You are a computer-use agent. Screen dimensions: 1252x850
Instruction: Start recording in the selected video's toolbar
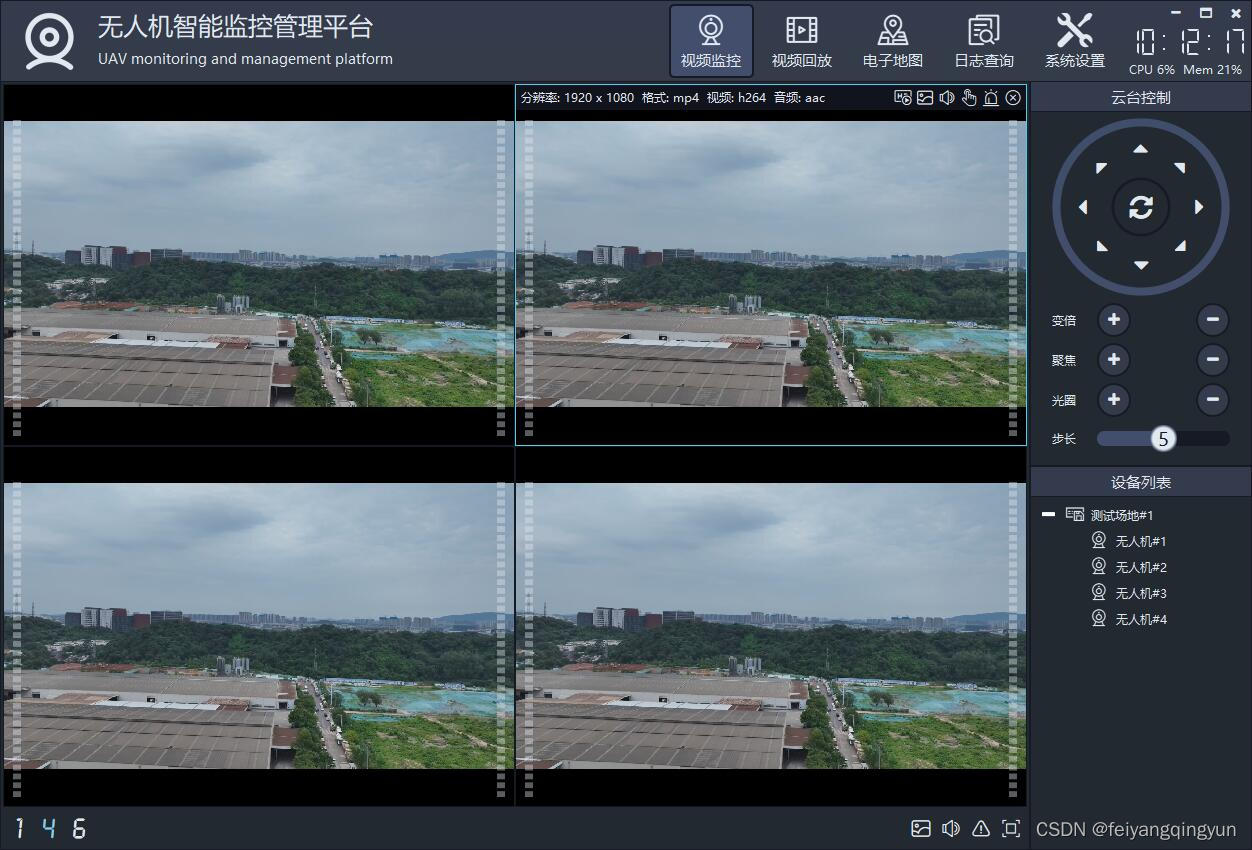point(903,97)
